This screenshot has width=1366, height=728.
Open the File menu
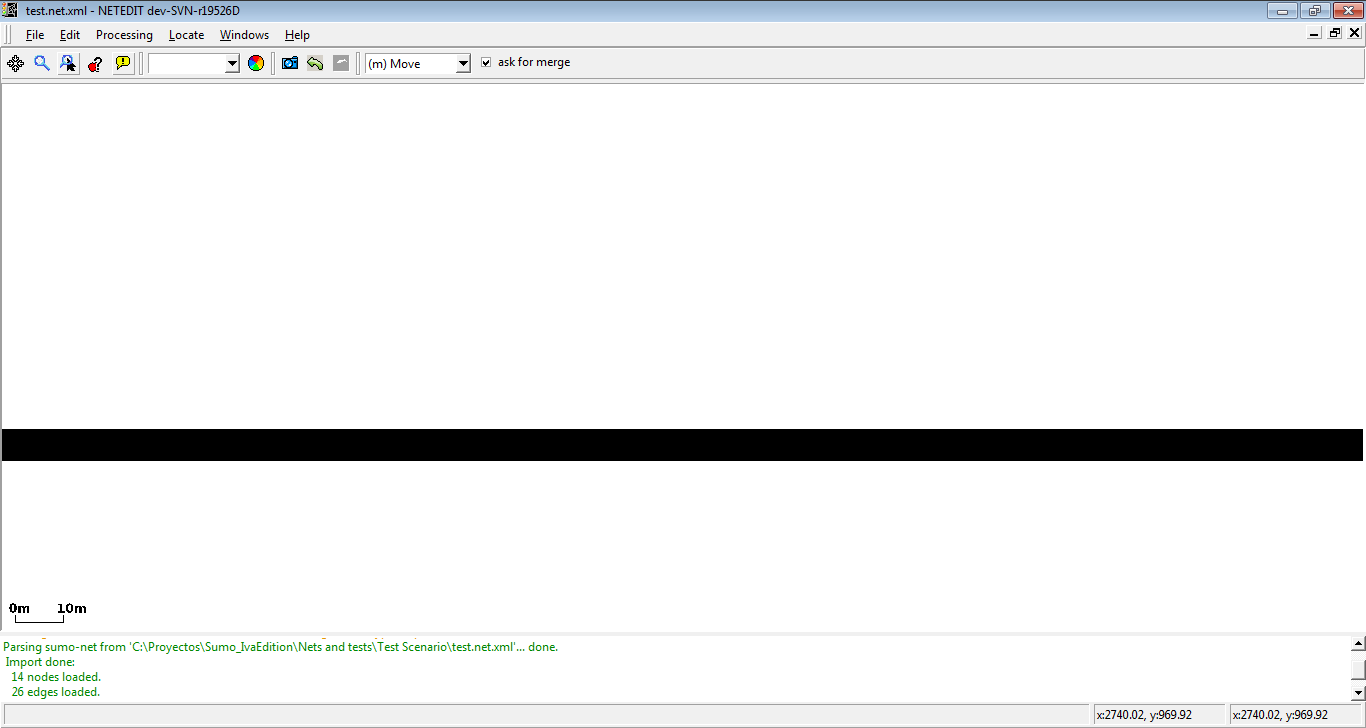[x=35, y=35]
